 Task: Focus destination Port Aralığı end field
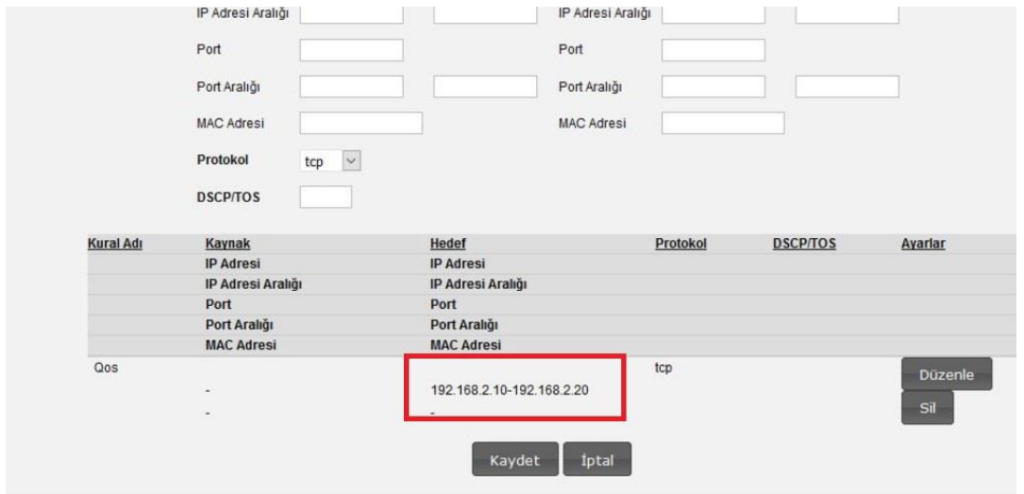[x=847, y=86]
